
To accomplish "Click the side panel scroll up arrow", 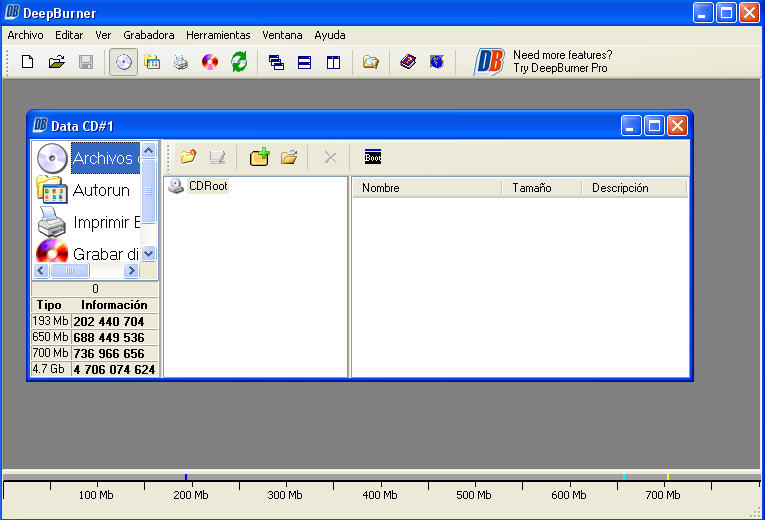I will point(149,150).
